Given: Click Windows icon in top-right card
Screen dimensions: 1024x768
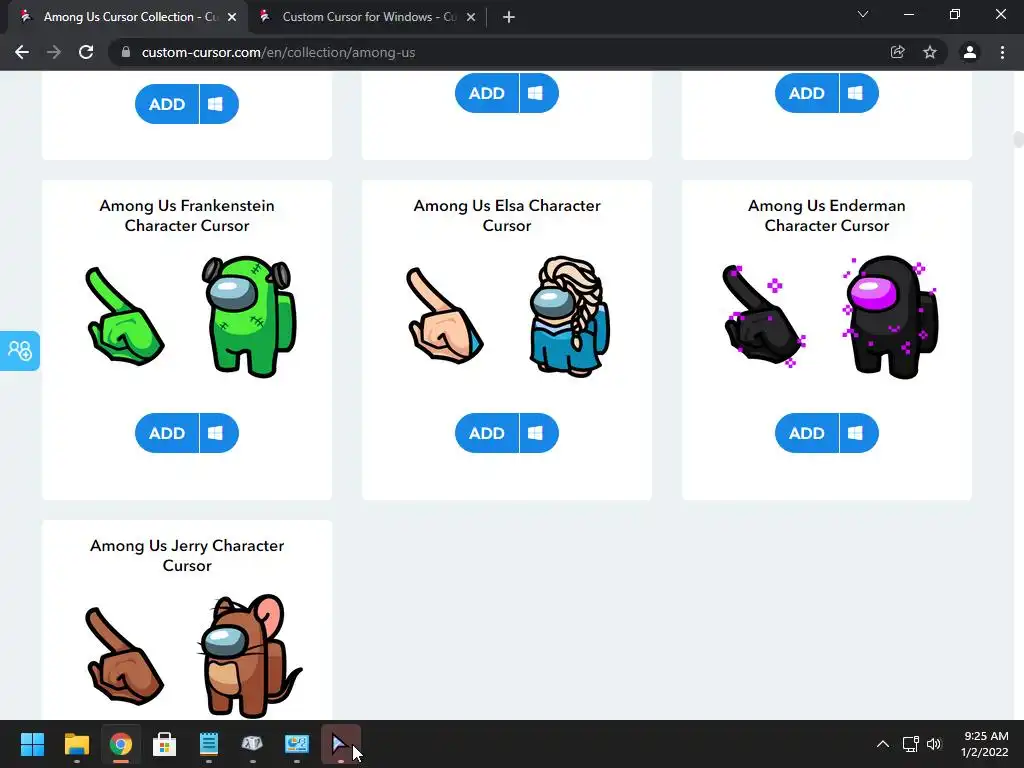Looking at the screenshot, I should point(858,93).
